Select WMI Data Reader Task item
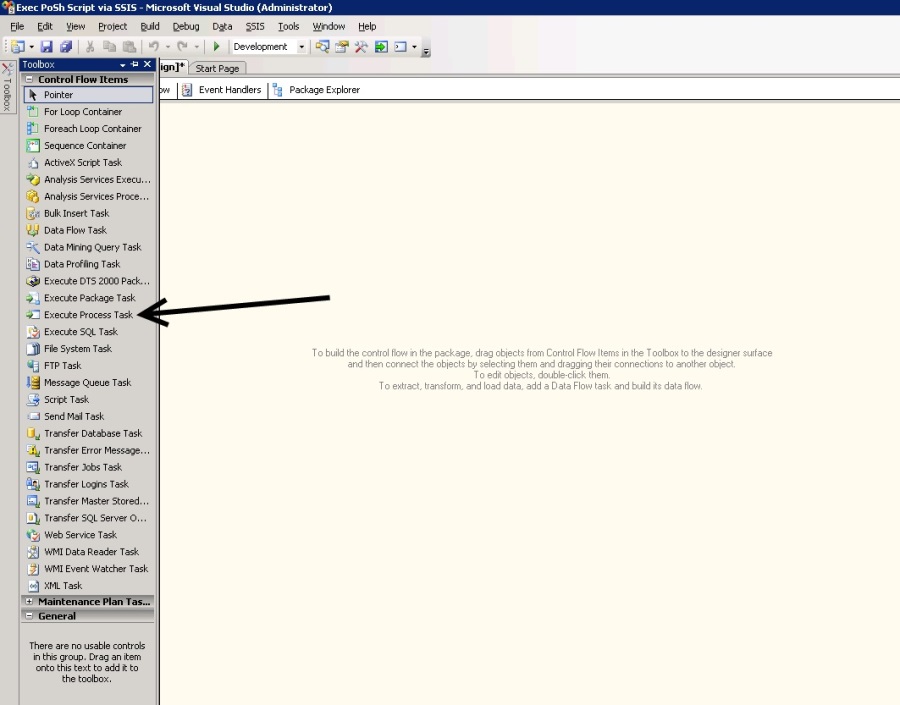This screenshot has height=705, width=900. point(88,552)
